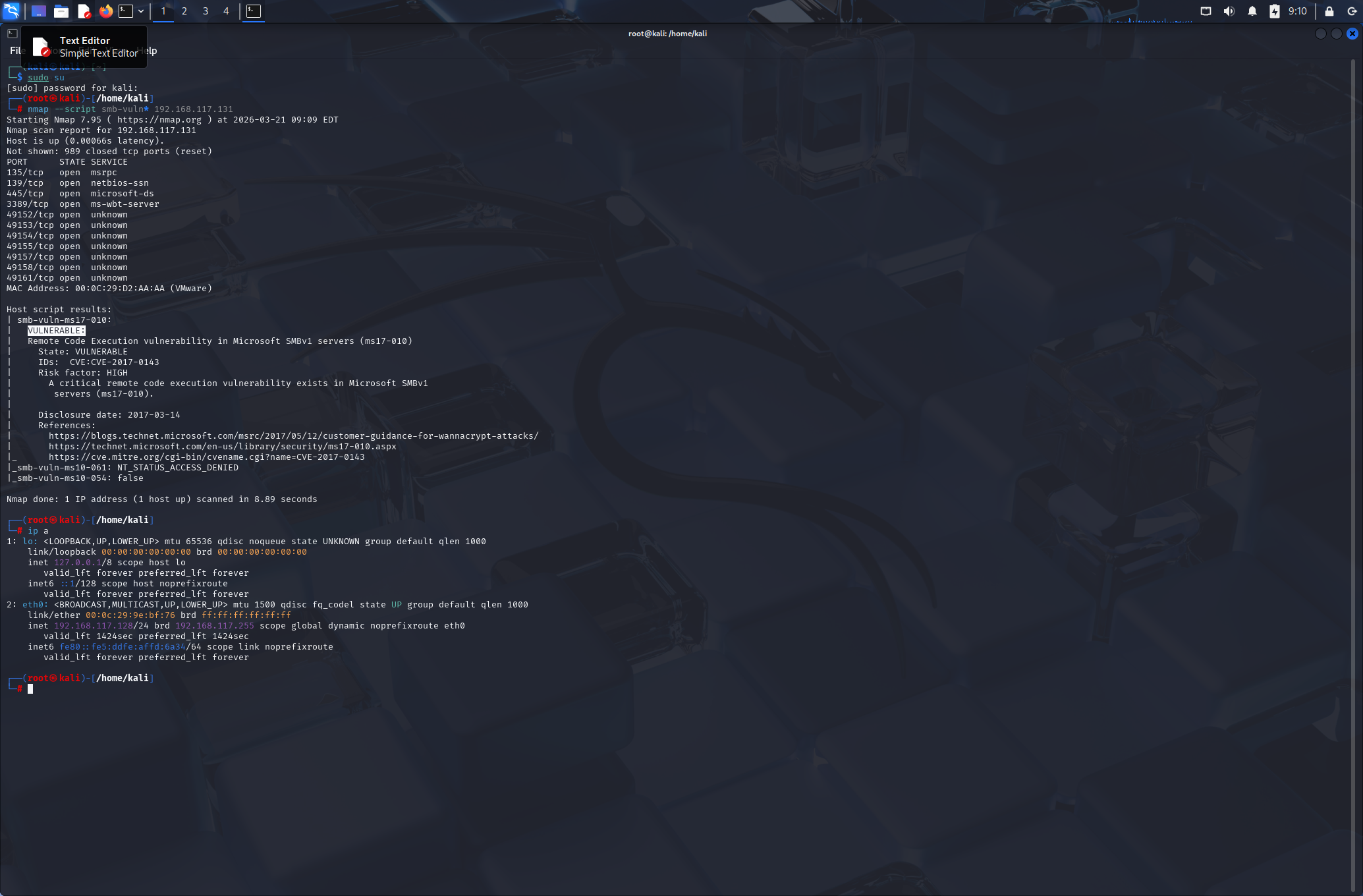Screen dimensions: 1363x896
Task: Click the battery power manager icon
Action: (1275, 11)
